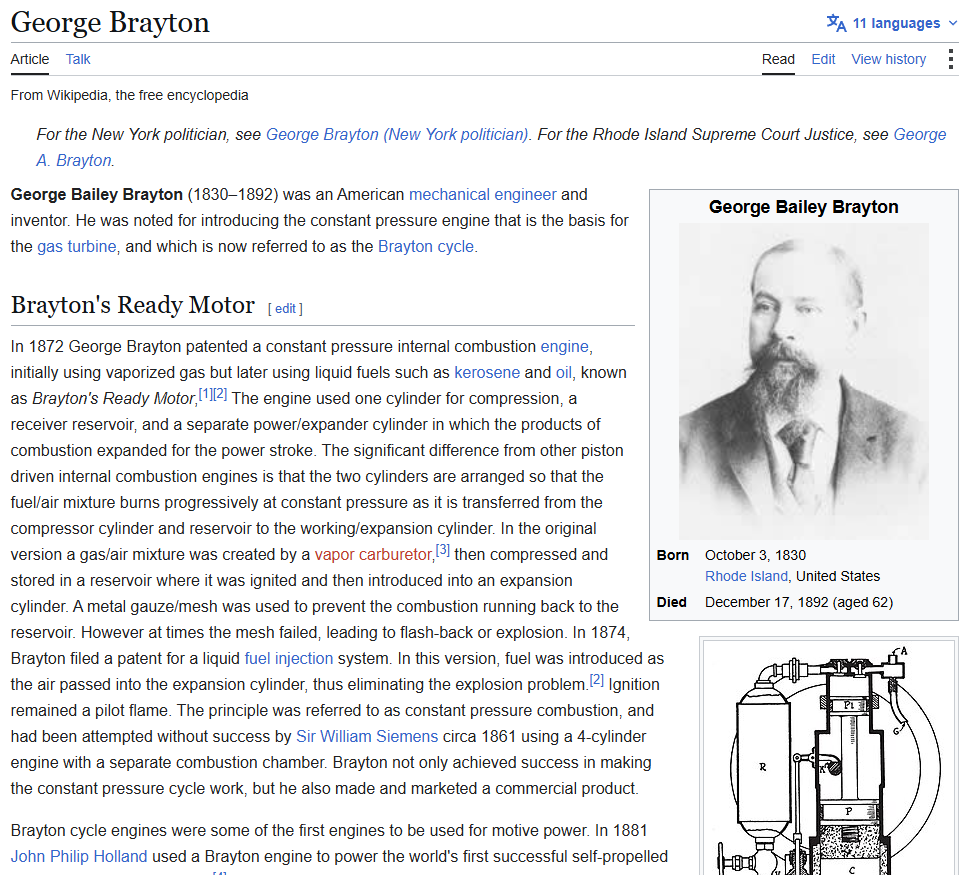Click the George Brayton page title
The image size is (972, 875).
(x=110, y=22)
